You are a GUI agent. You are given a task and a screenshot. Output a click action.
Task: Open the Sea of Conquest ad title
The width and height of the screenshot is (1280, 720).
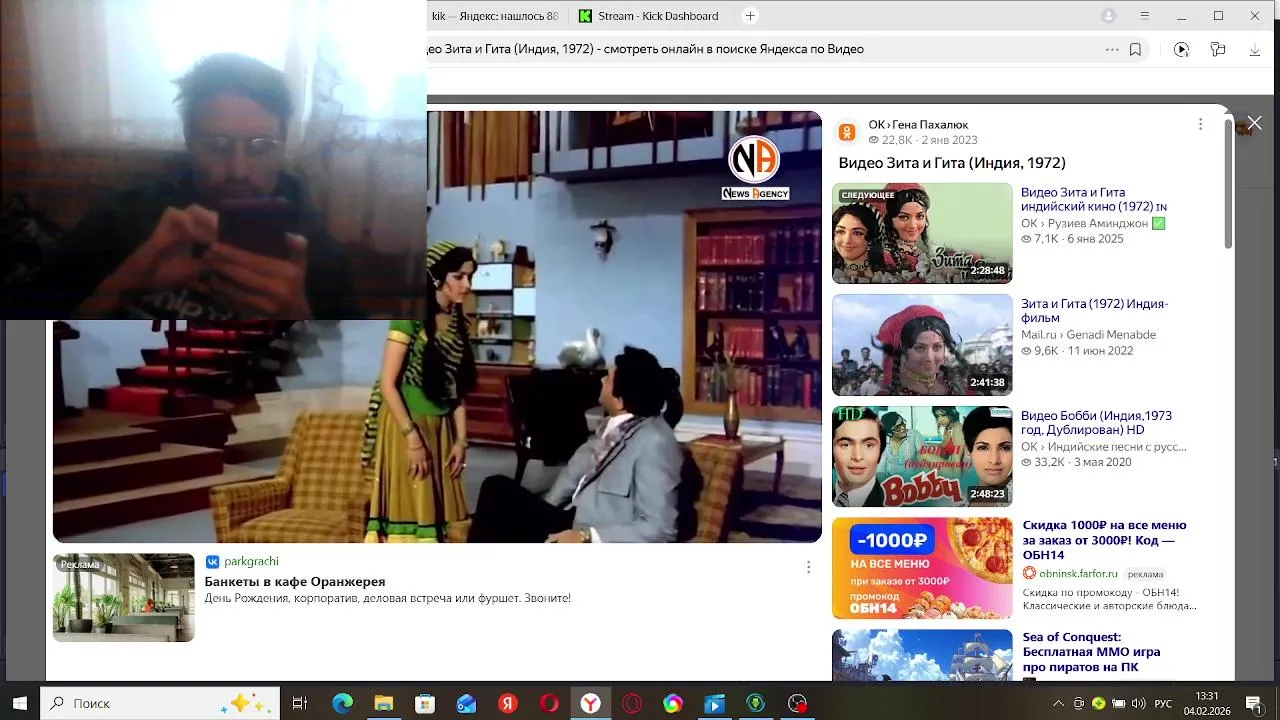tap(1091, 652)
